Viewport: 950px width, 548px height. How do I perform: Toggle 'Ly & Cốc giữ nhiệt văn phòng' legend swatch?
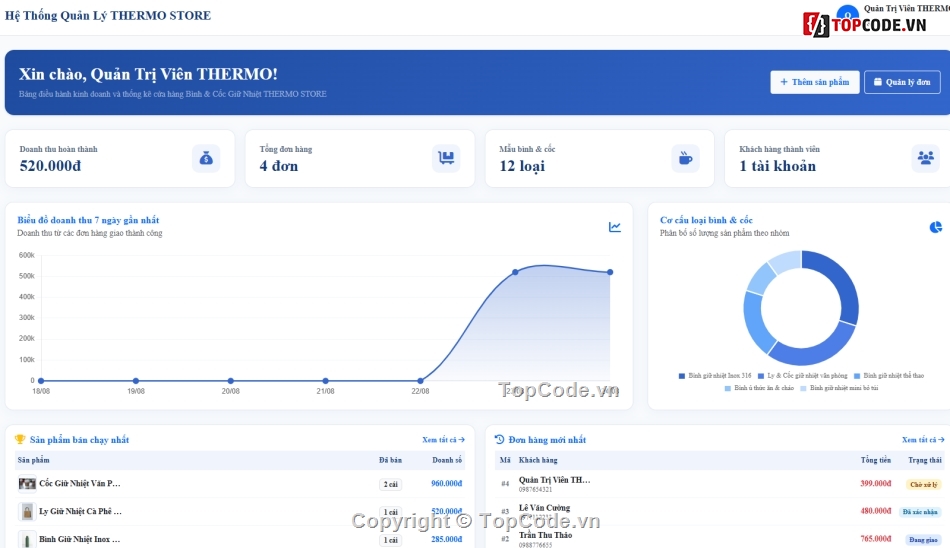761,376
